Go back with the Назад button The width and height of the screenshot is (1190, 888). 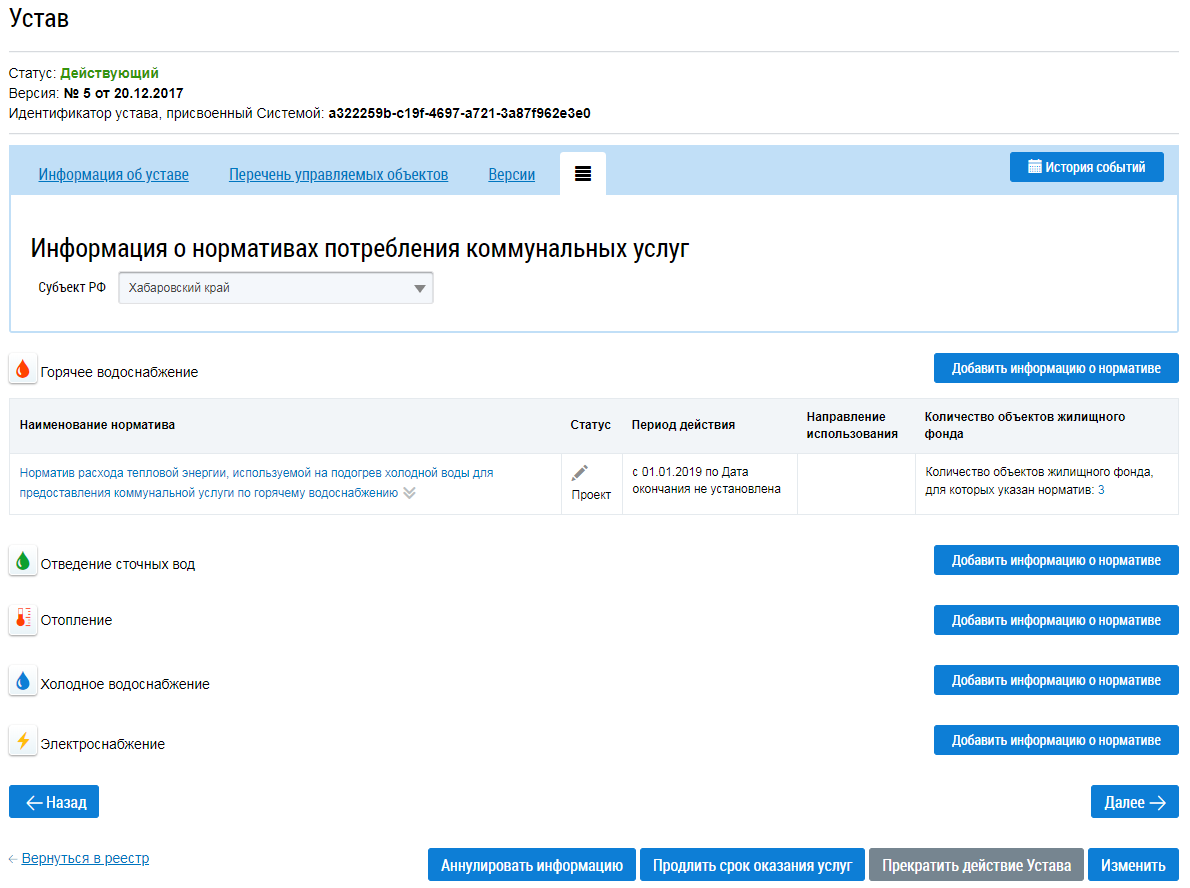coord(54,802)
